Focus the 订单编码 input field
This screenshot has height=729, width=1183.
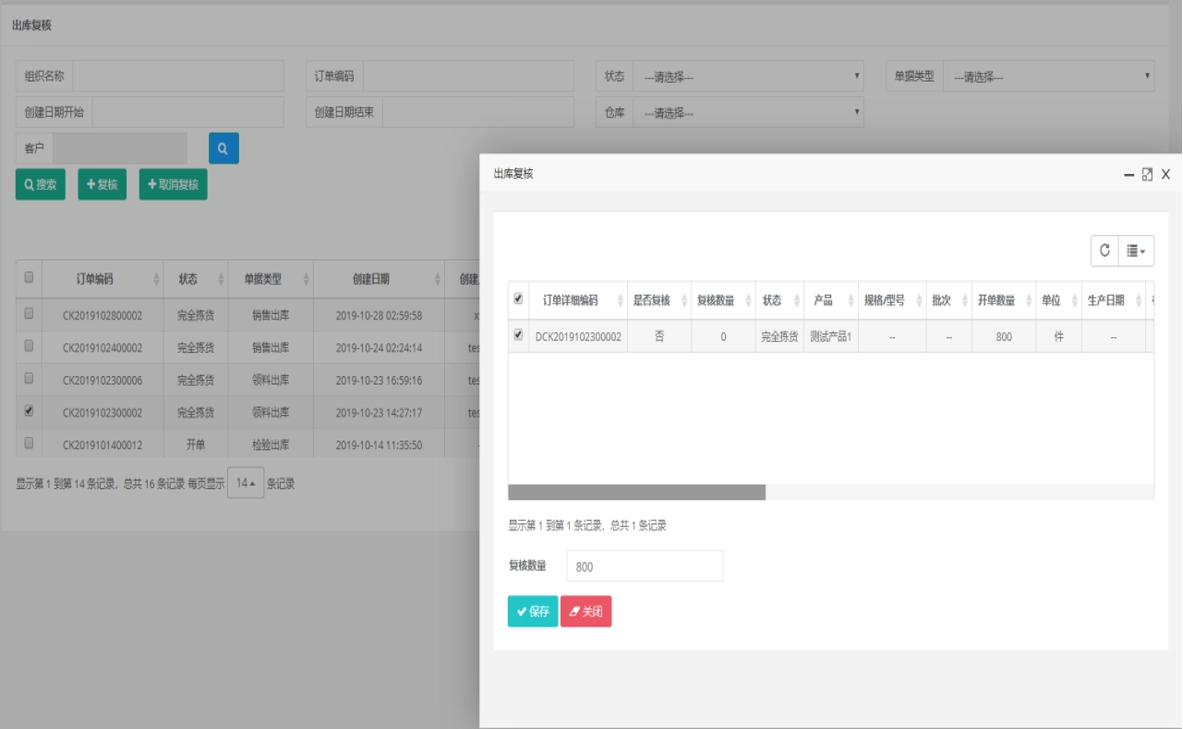click(469, 76)
